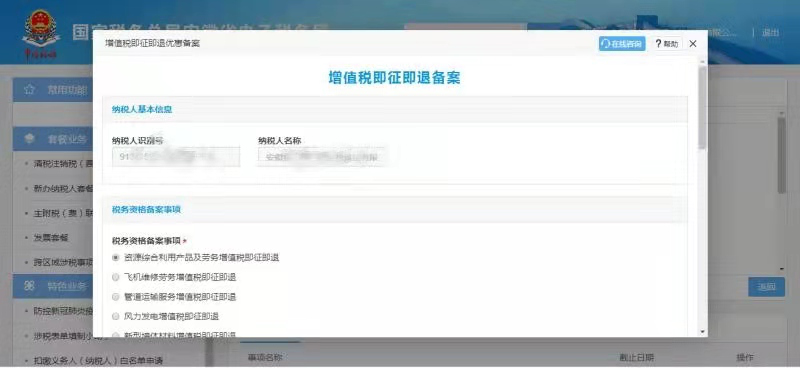
Task: Click the 截止日期 column header
Action: coord(636,358)
